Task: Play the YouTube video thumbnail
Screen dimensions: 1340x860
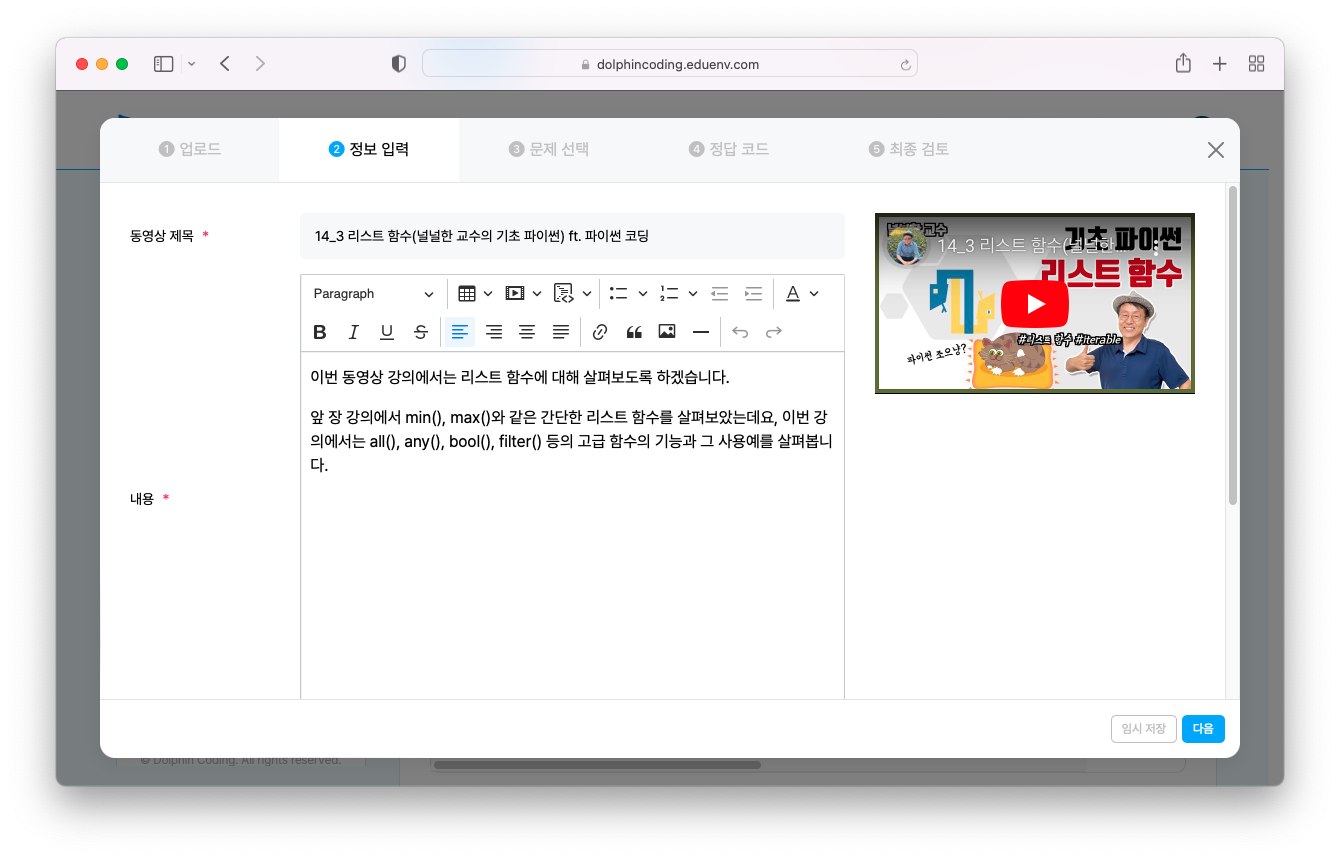Action: (x=1035, y=304)
